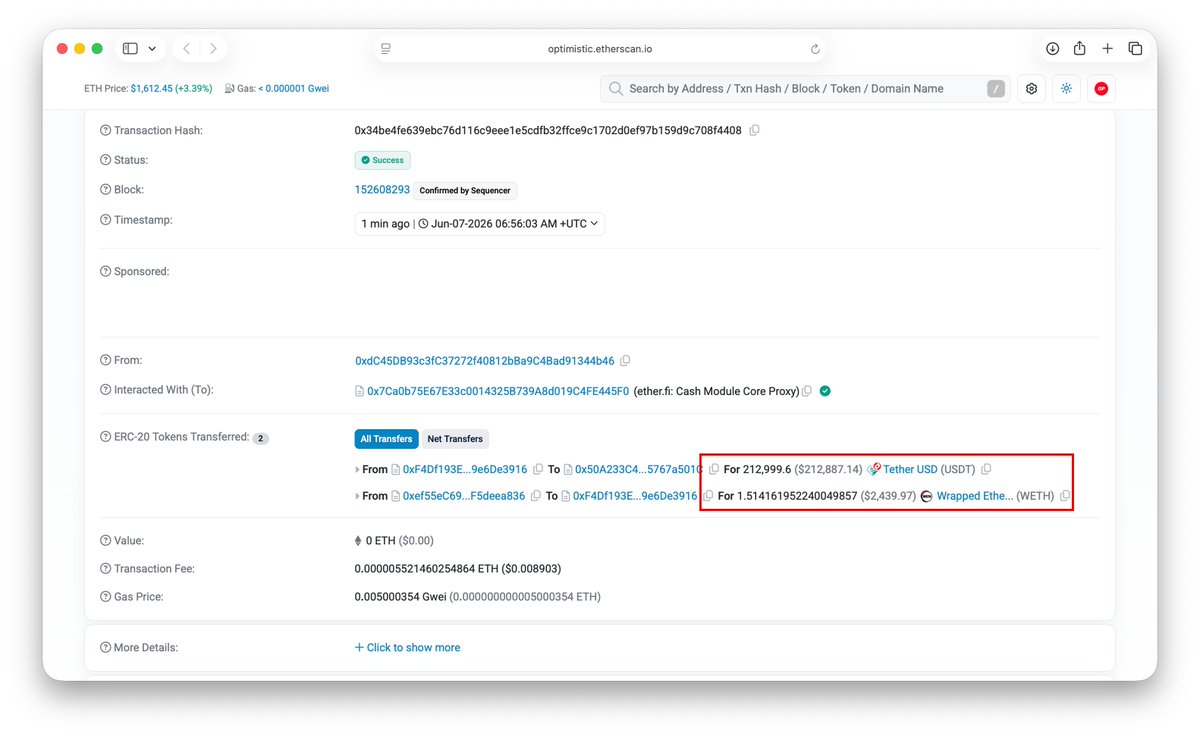Viewport: 1200px width, 737px height.
Task: Go back in Safari history
Action: point(187,48)
